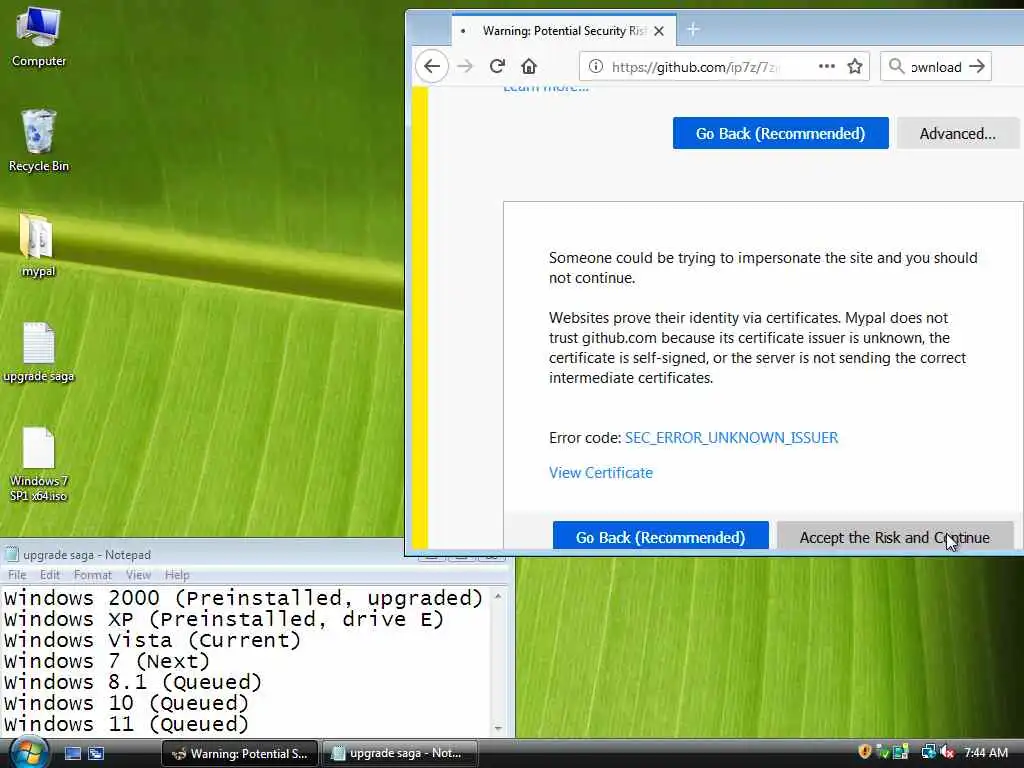1024x768 pixels.
Task: Submit search with the arrow button
Action: coord(977,66)
